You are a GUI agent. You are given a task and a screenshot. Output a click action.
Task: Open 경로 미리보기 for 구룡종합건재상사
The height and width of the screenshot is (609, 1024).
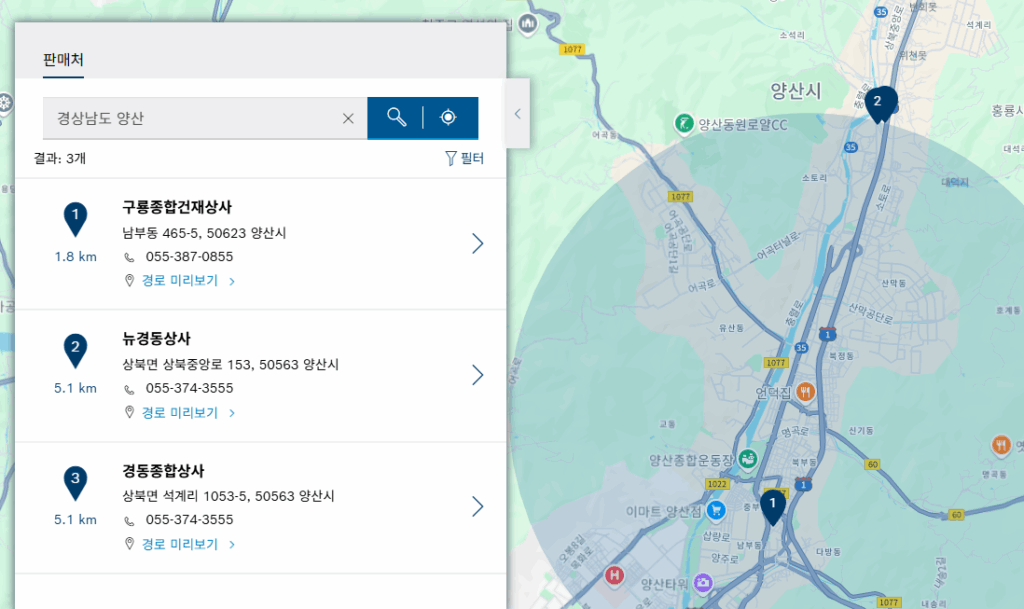point(180,281)
